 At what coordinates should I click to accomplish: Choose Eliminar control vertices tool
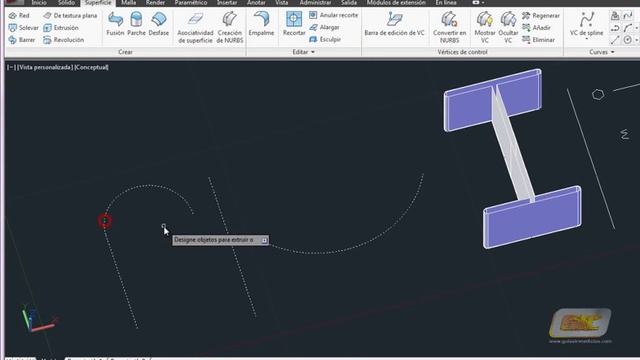[538, 40]
